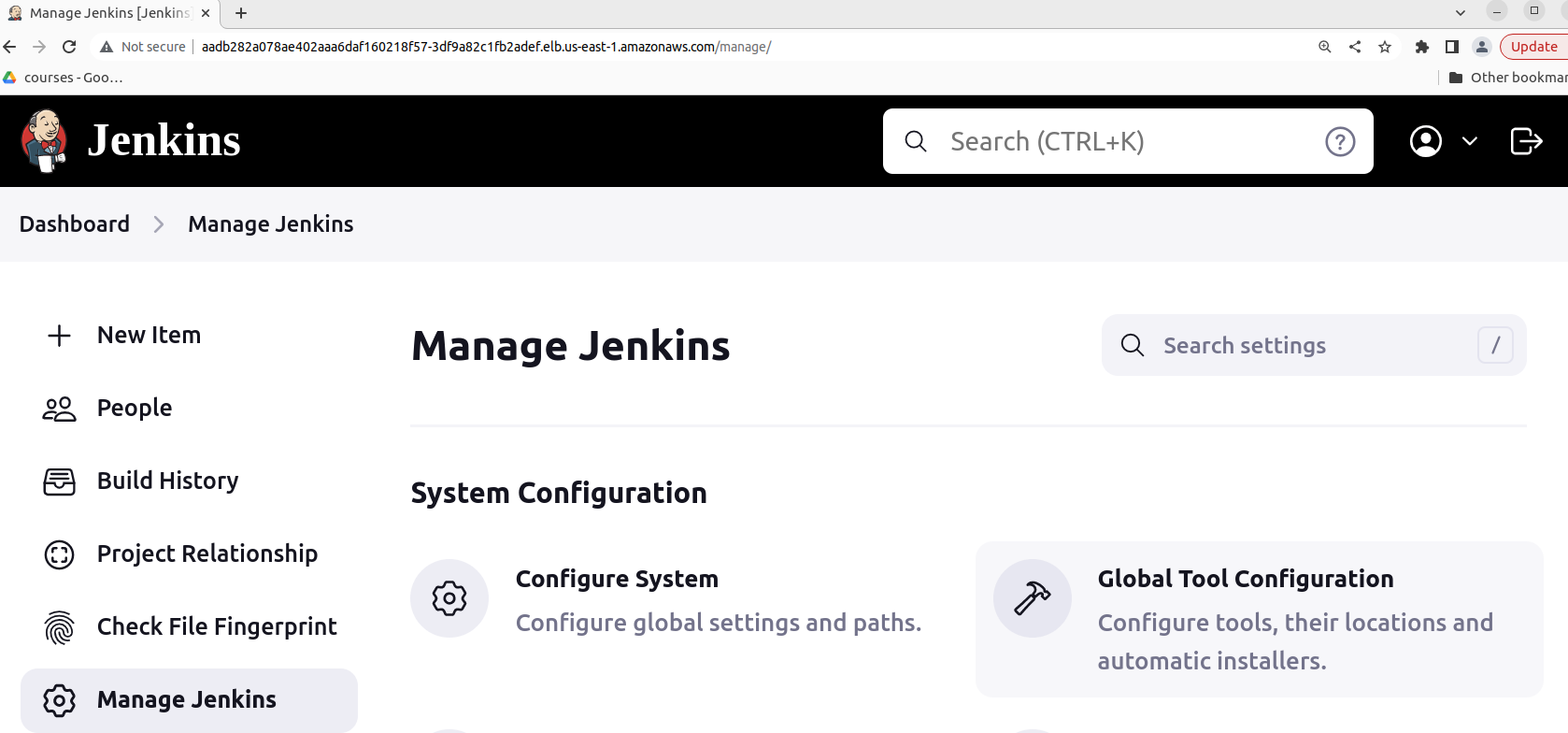Screen dimensions: 1568x733
Task: Open search help question mark icon
Action: click(x=1340, y=141)
